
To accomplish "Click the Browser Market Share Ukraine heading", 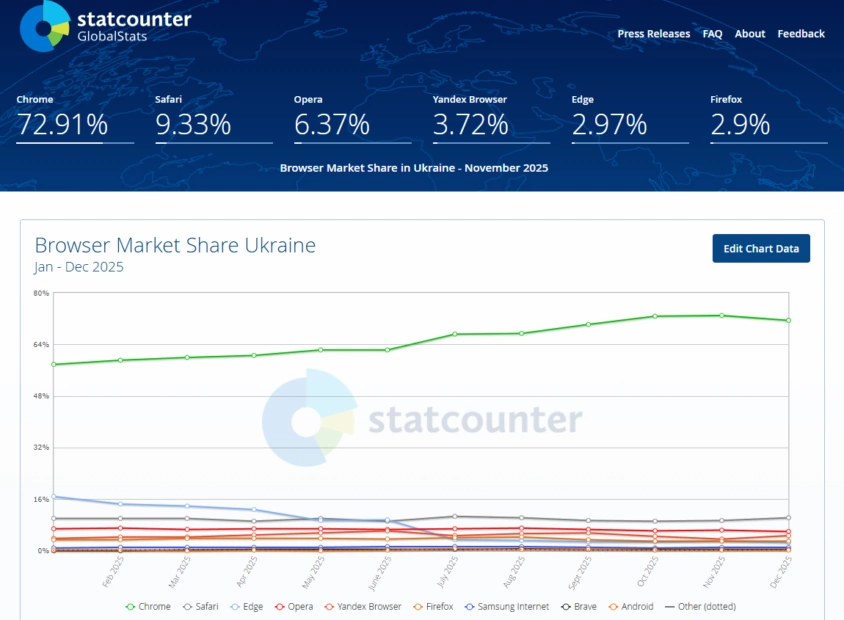I will (175, 245).
